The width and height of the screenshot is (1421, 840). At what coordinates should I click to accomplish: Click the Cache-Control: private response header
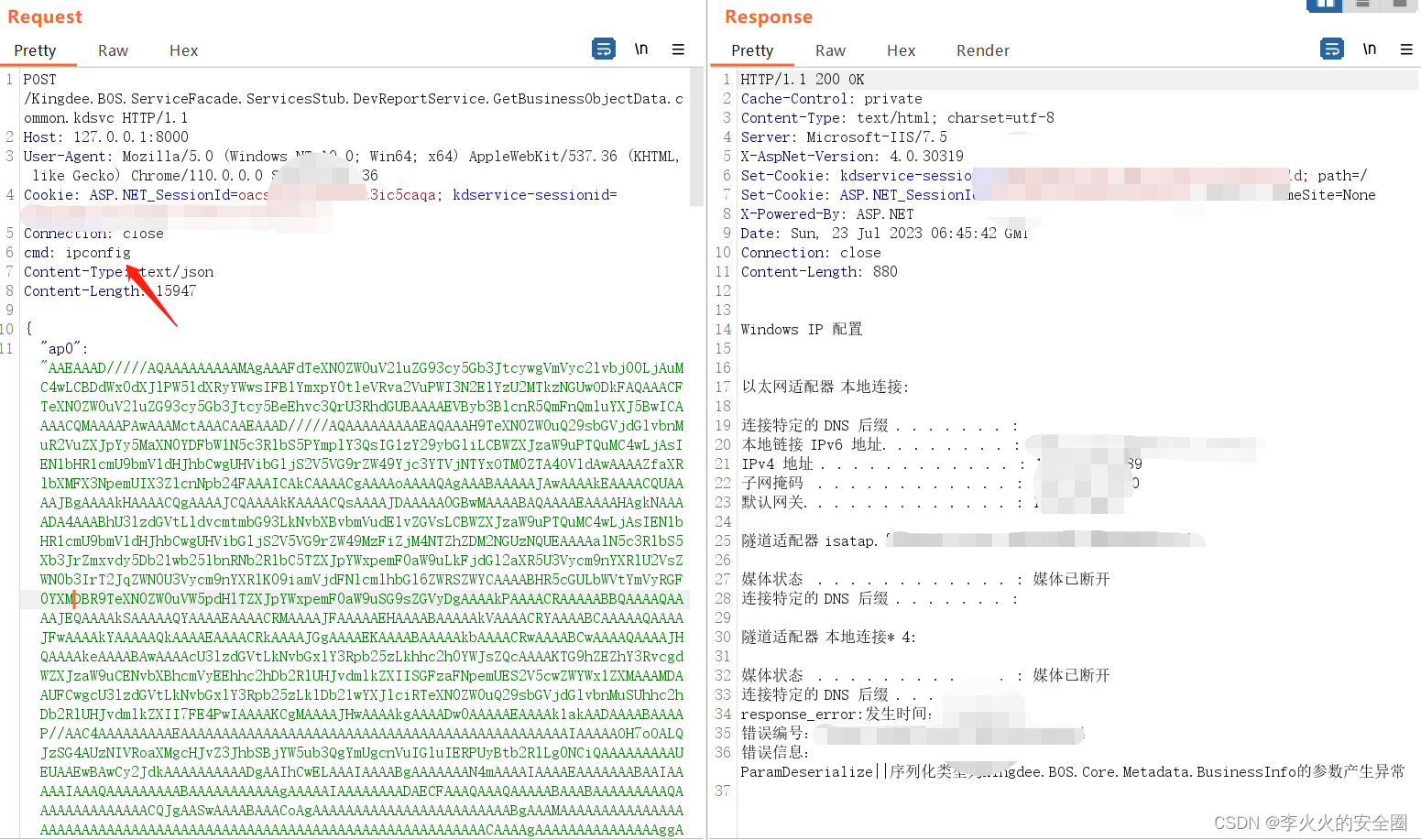click(832, 99)
